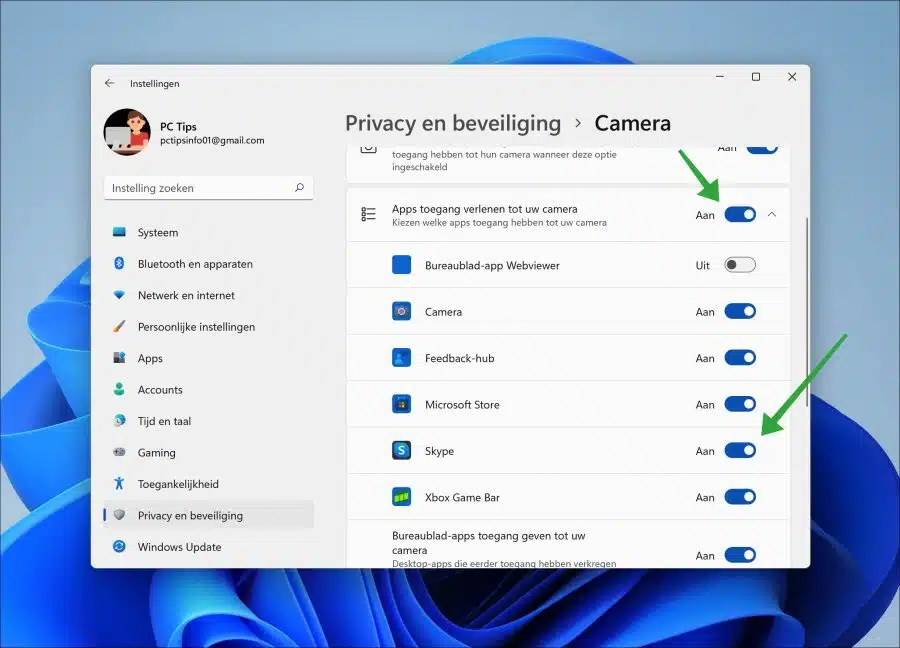Image resolution: width=900 pixels, height=648 pixels.
Task: Enable camera for Bureaublad-app Webviewer
Action: point(740,265)
